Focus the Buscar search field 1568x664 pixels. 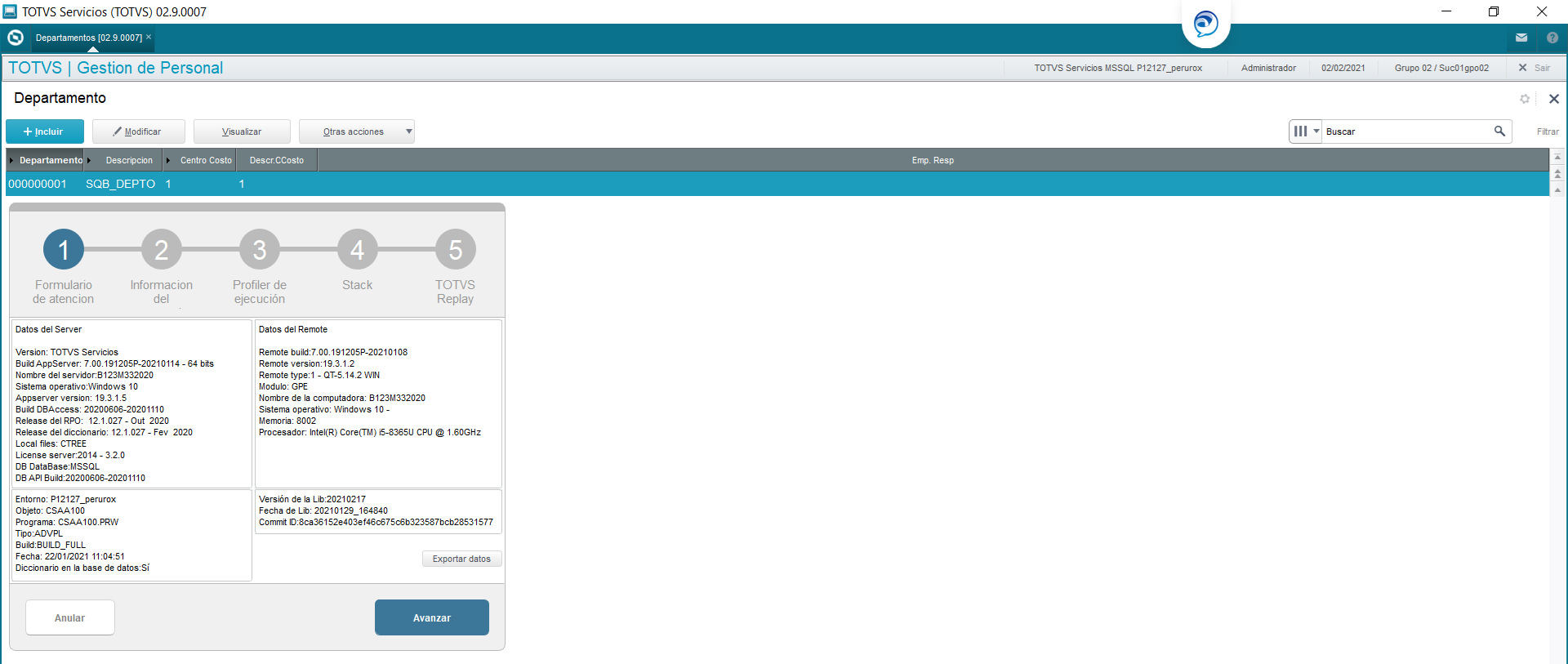[x=1408, y=131]
